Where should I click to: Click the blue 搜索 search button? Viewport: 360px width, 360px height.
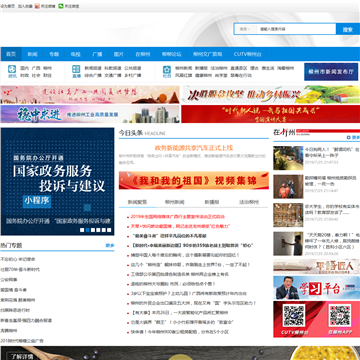pyautogui.click(x=348, y=29)
